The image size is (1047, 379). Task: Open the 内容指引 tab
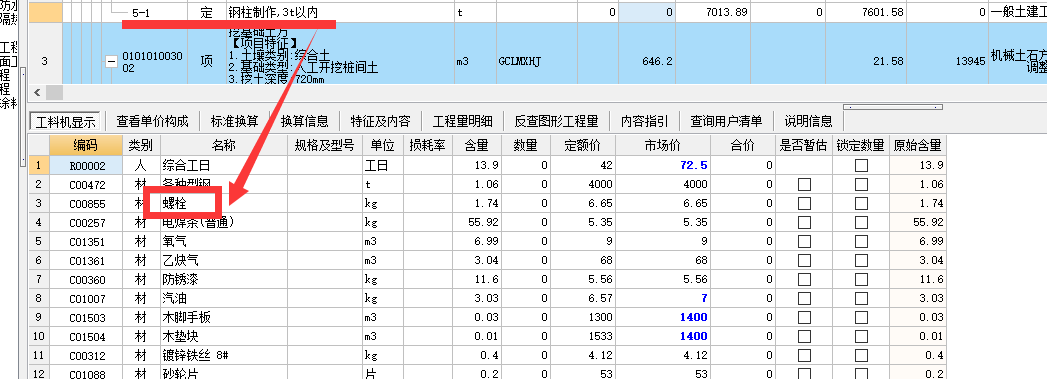(x=644, y=121)
